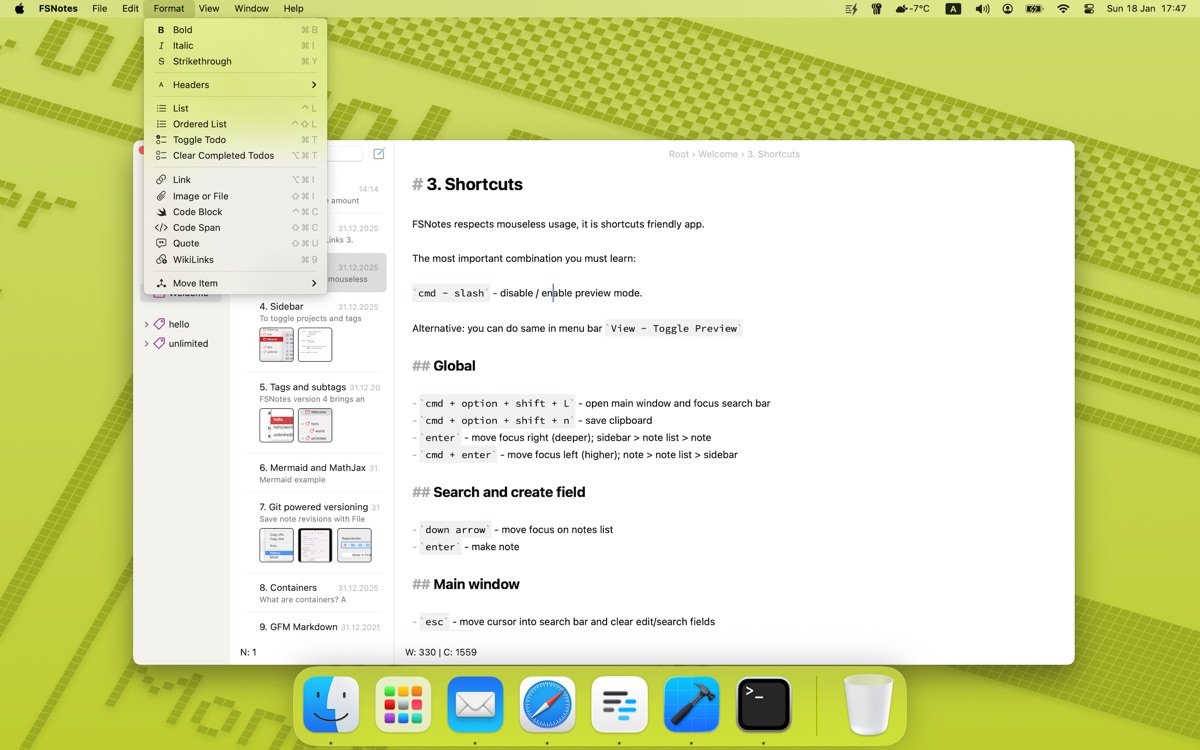Choose Toggle Todo in menu
Screen dimensions: 1200x750
coord(235,140)
